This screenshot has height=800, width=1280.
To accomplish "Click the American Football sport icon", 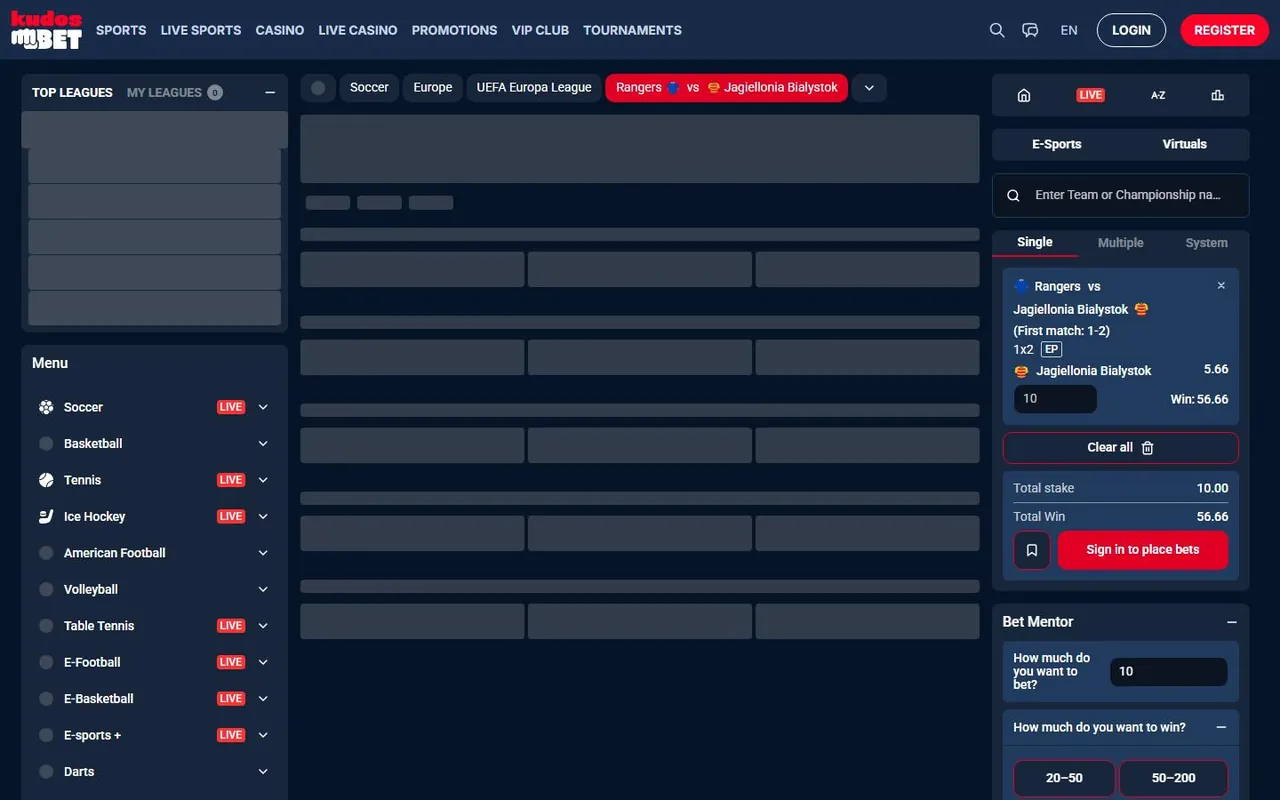I will (x=46, y=553).
